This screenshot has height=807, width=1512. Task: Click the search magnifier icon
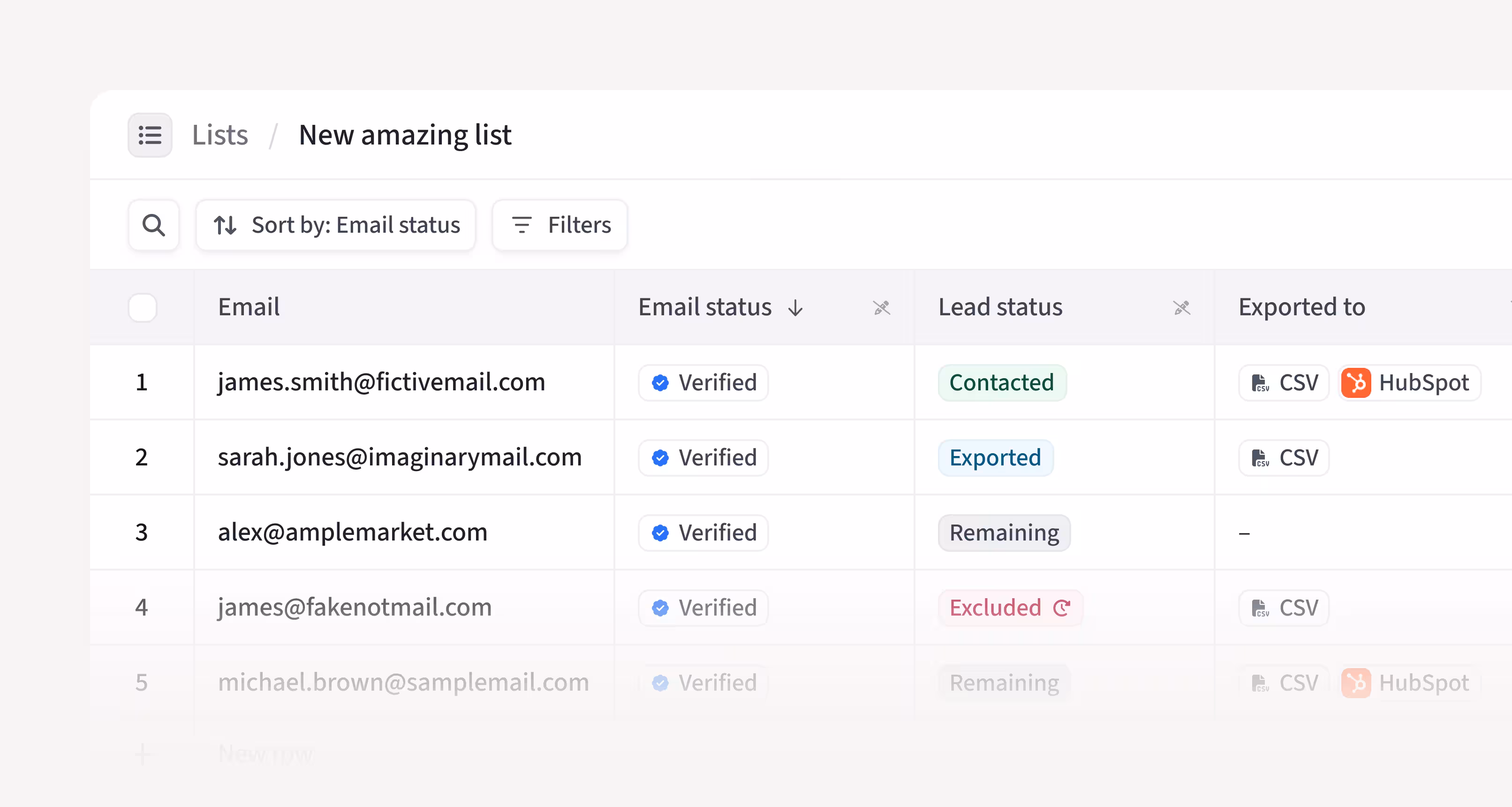pos(154,225)
